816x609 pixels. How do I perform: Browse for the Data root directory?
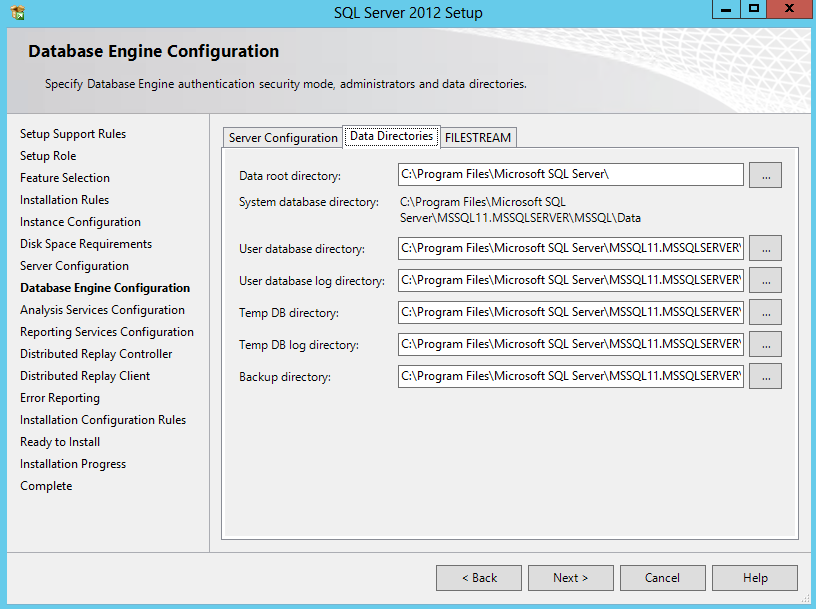(x=766, y=175)
